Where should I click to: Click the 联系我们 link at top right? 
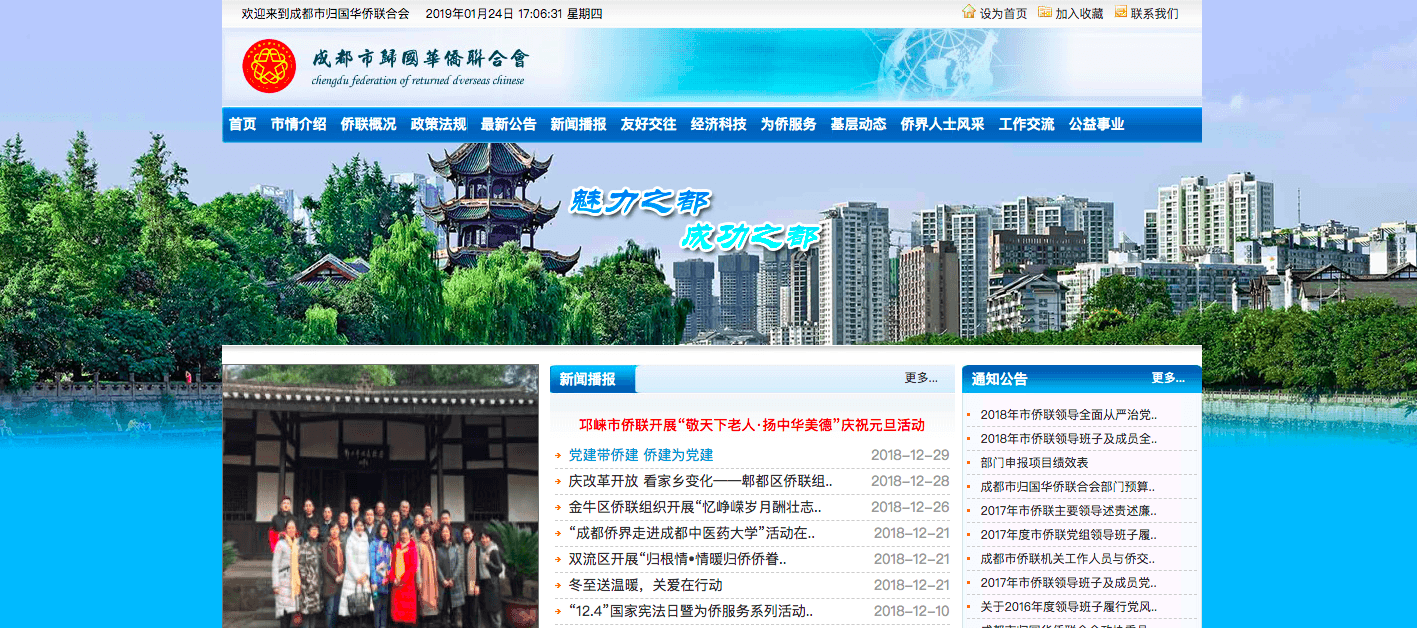(1154, 13)
